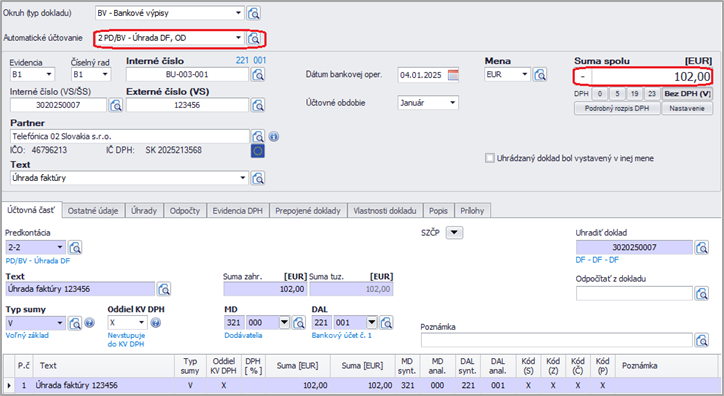Open lookup beside DAL account 221 001
Viewport: 724px width, 396px height.
pos(386,323)
